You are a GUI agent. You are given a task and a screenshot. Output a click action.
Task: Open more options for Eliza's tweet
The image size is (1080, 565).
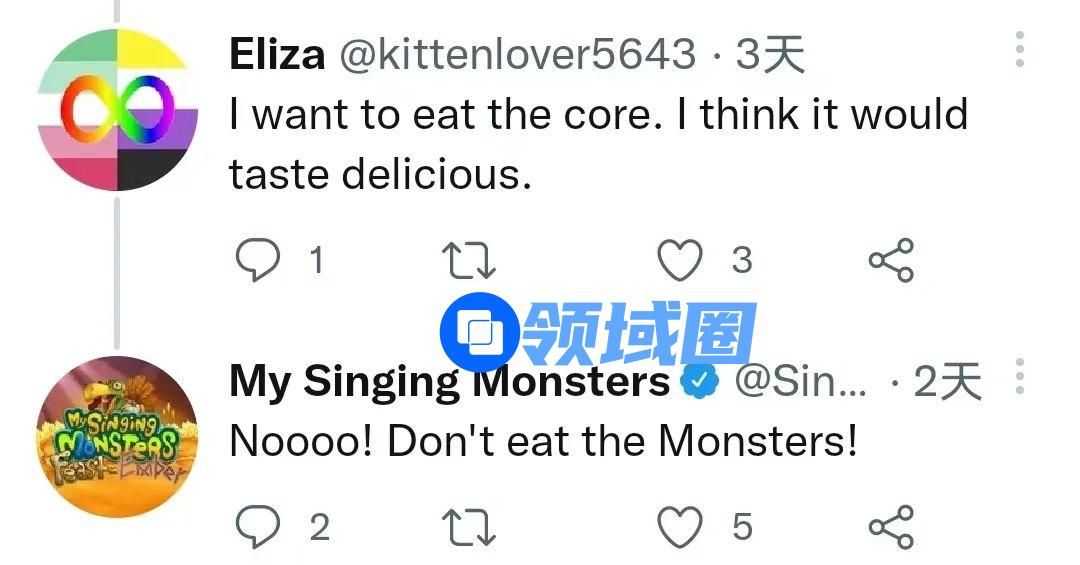tap(1019, 49)
